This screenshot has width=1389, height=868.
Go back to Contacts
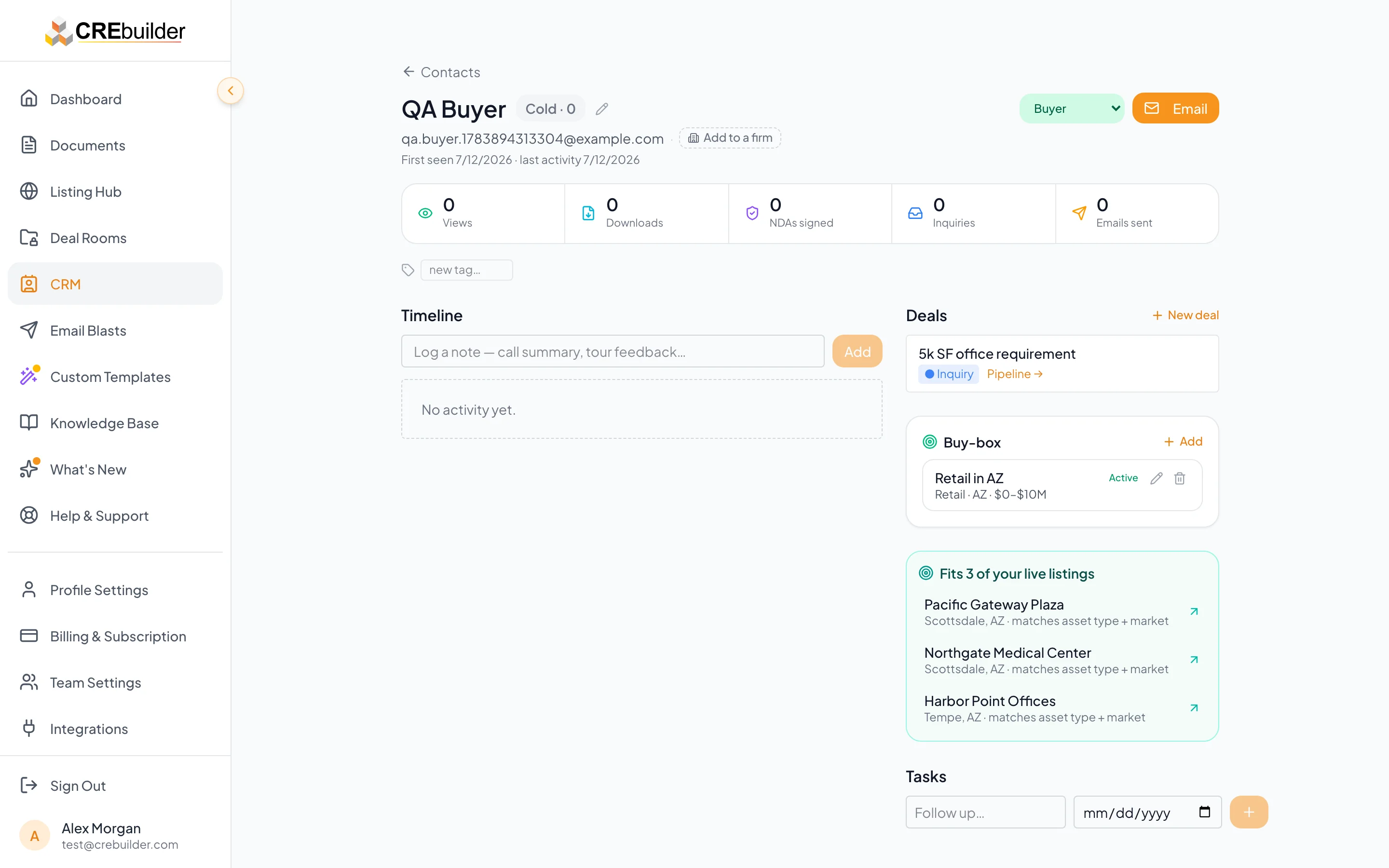441,72
